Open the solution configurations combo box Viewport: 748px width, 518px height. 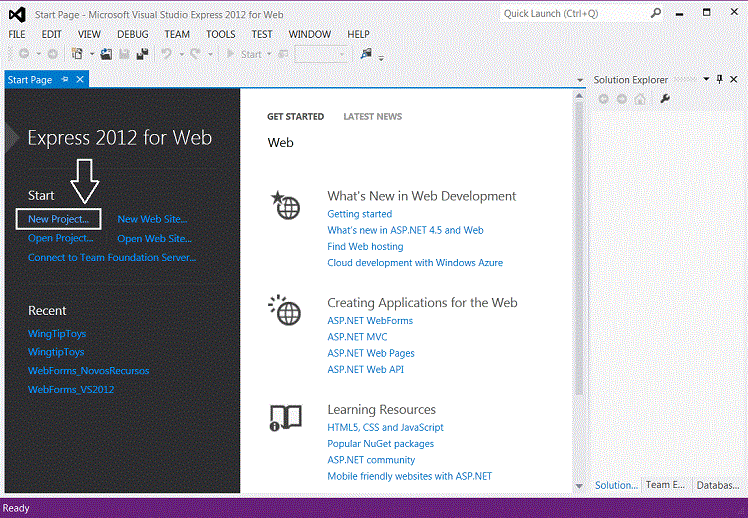click(x=321, y=54)
